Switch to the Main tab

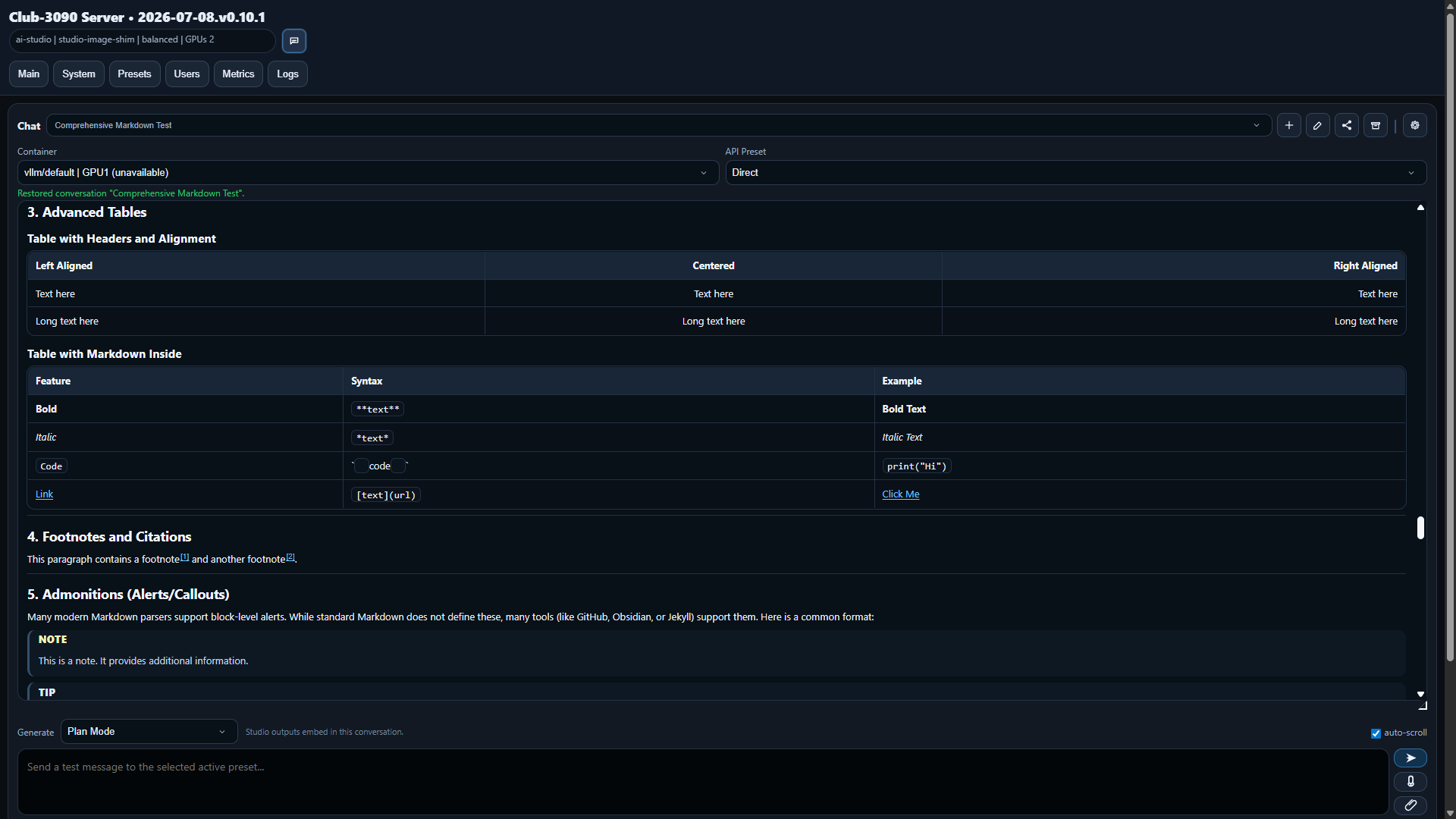pyautogui.click(x=29, y=74)
